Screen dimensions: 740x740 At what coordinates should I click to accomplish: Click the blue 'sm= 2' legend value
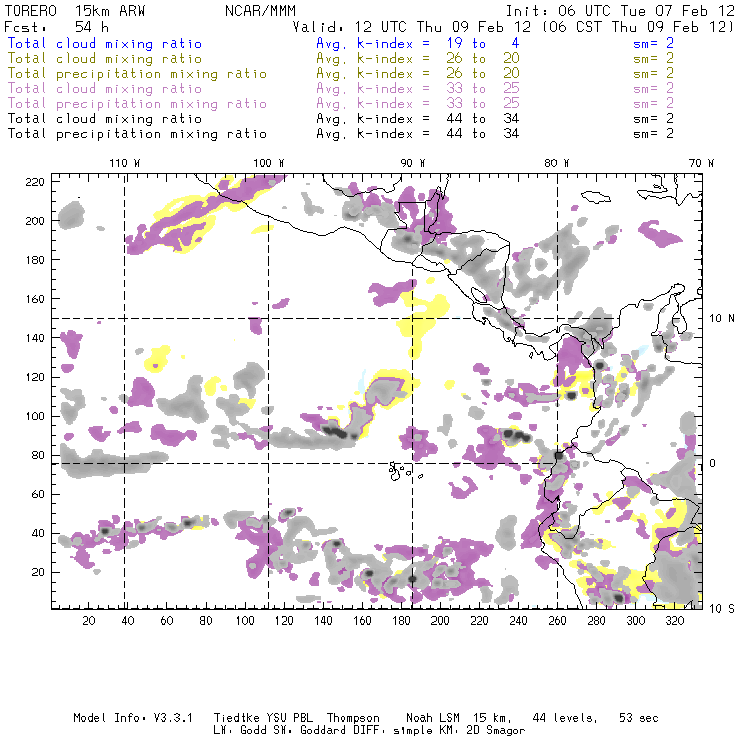tap(653, 43)
